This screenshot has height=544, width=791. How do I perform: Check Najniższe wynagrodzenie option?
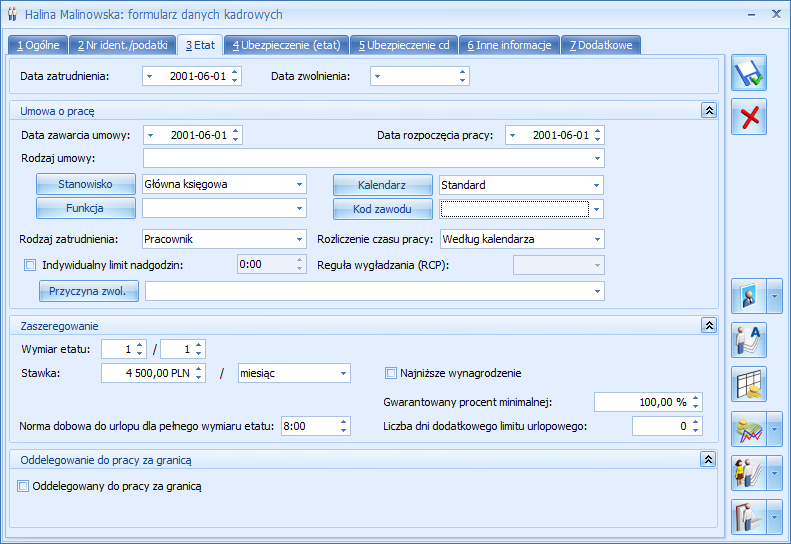[x=391, y=373]
